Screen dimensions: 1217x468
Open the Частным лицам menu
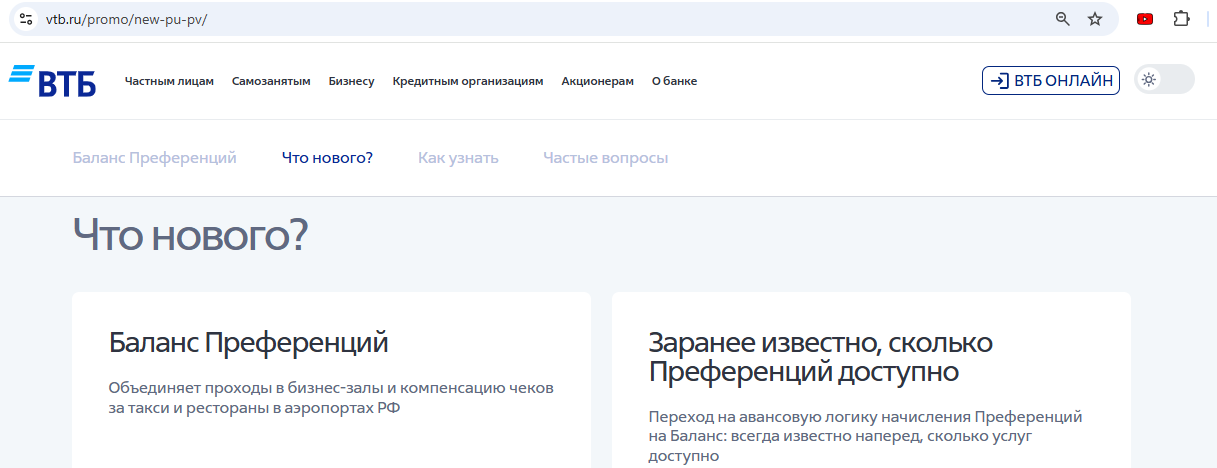(x=169, y=81)
